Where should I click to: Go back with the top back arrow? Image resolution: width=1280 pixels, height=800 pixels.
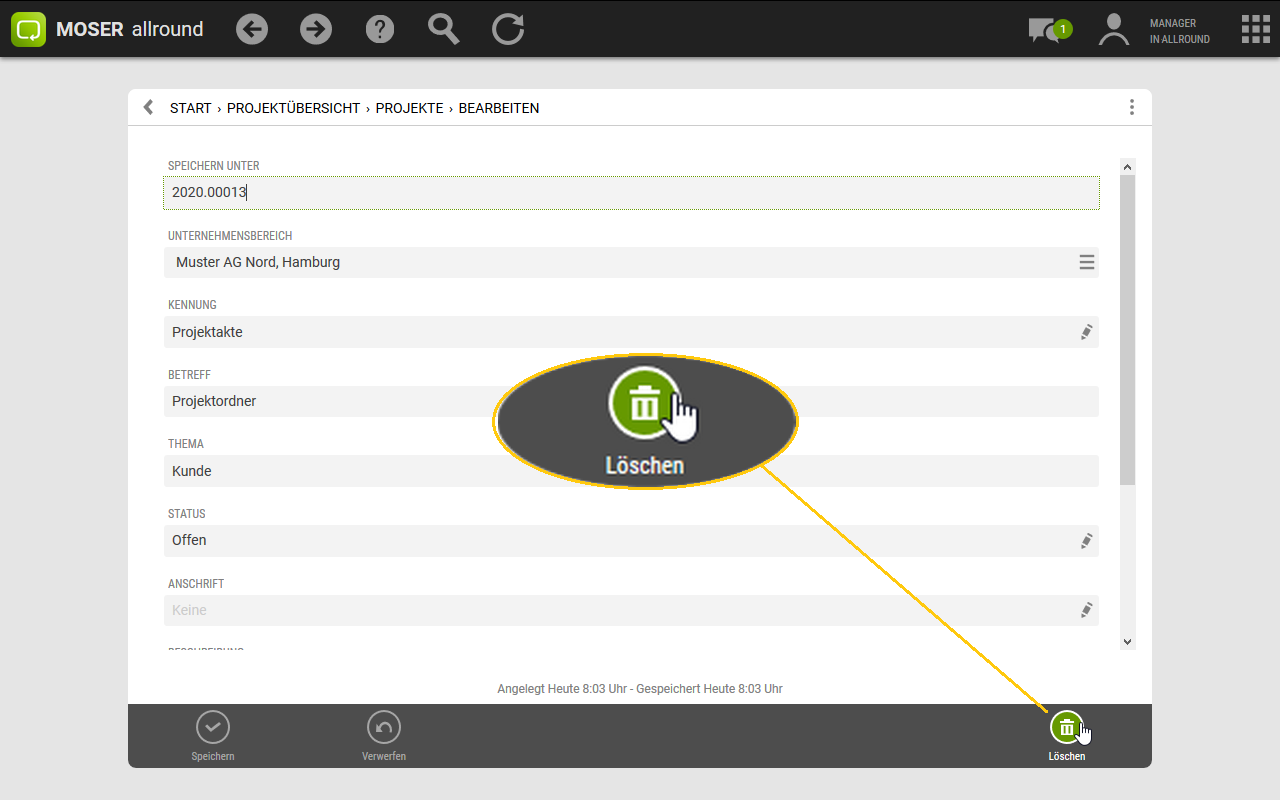click(252, 29)
